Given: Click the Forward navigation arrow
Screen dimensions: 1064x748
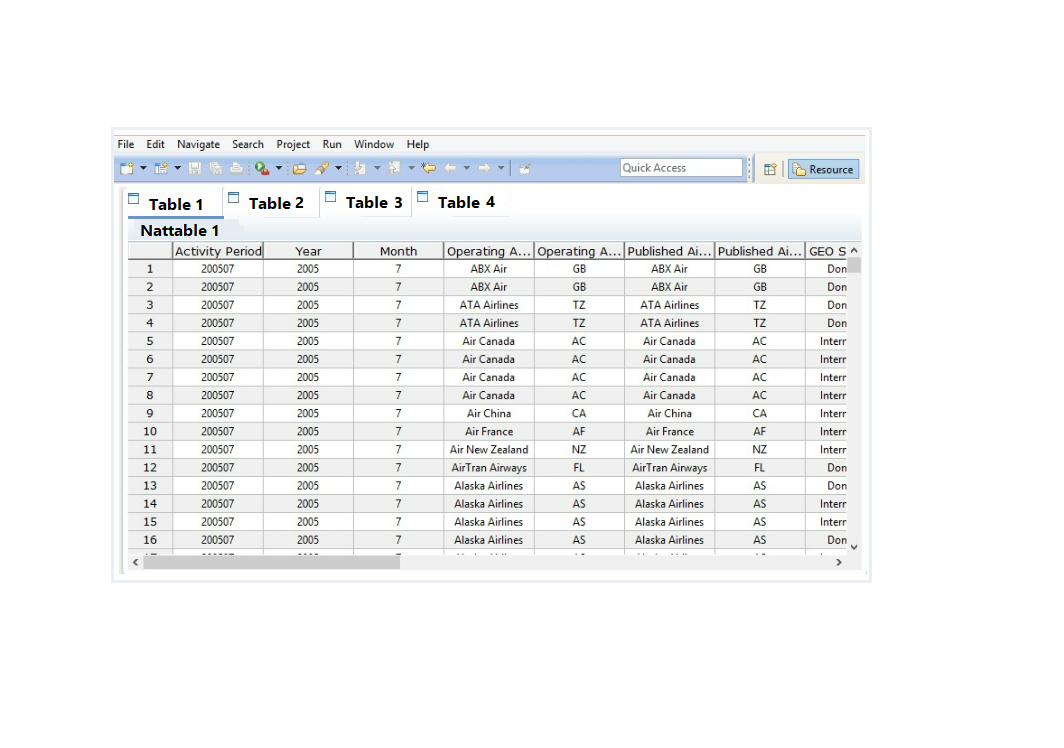Looking at the screenshot, I should [484, 168].
